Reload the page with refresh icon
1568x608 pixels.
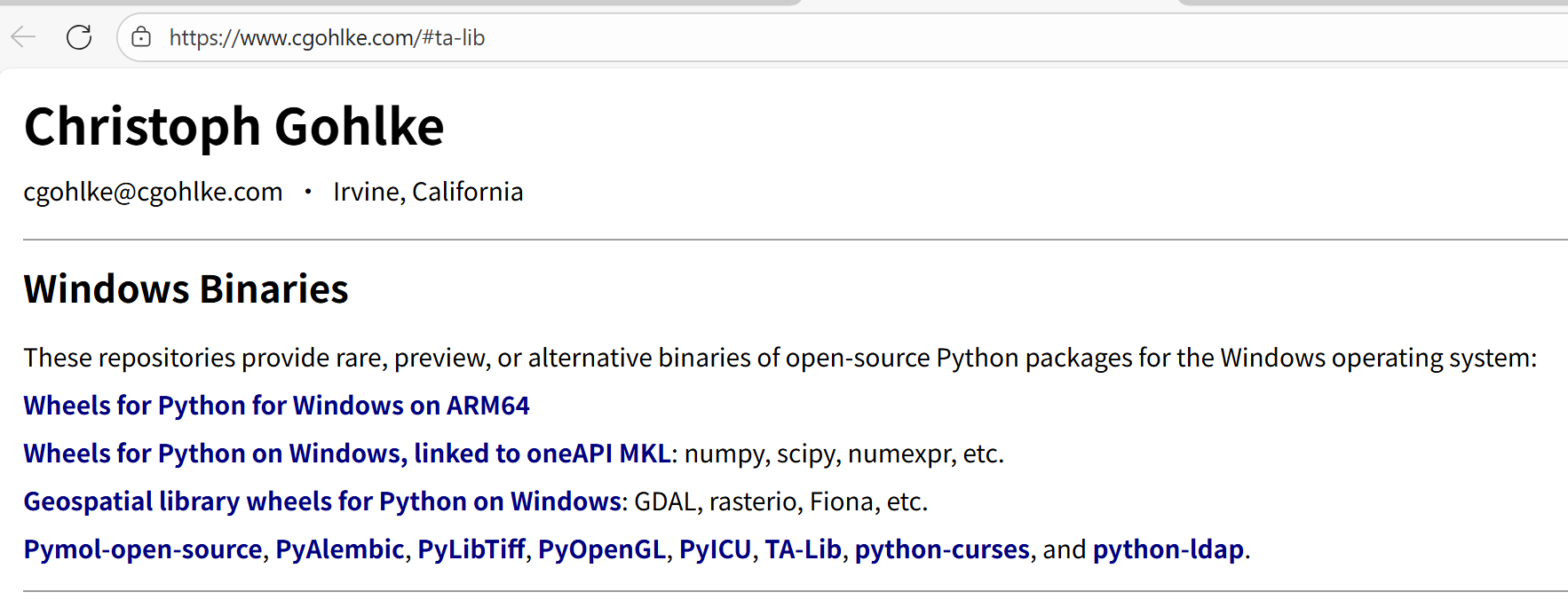pos(79,37)
